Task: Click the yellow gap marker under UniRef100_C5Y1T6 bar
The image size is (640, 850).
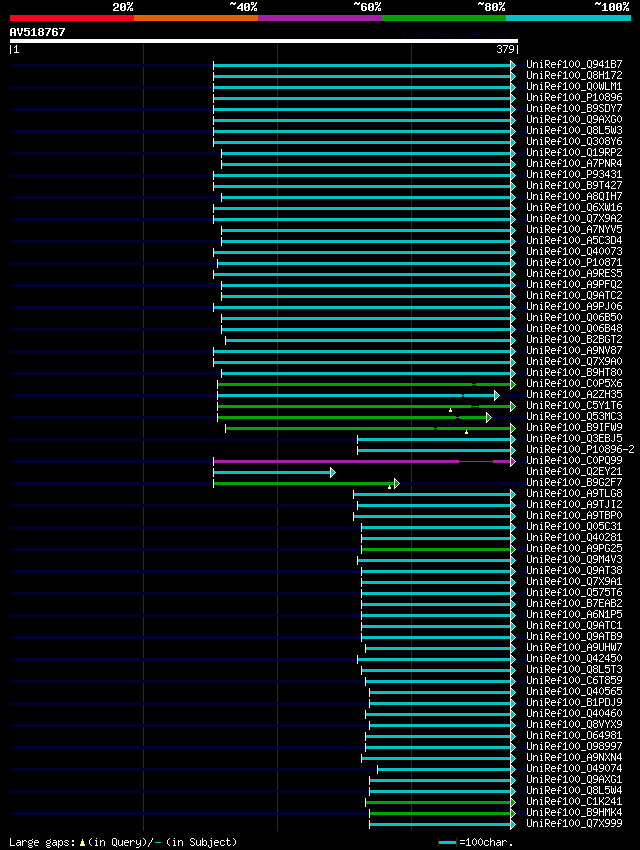Action: [450, 410]
